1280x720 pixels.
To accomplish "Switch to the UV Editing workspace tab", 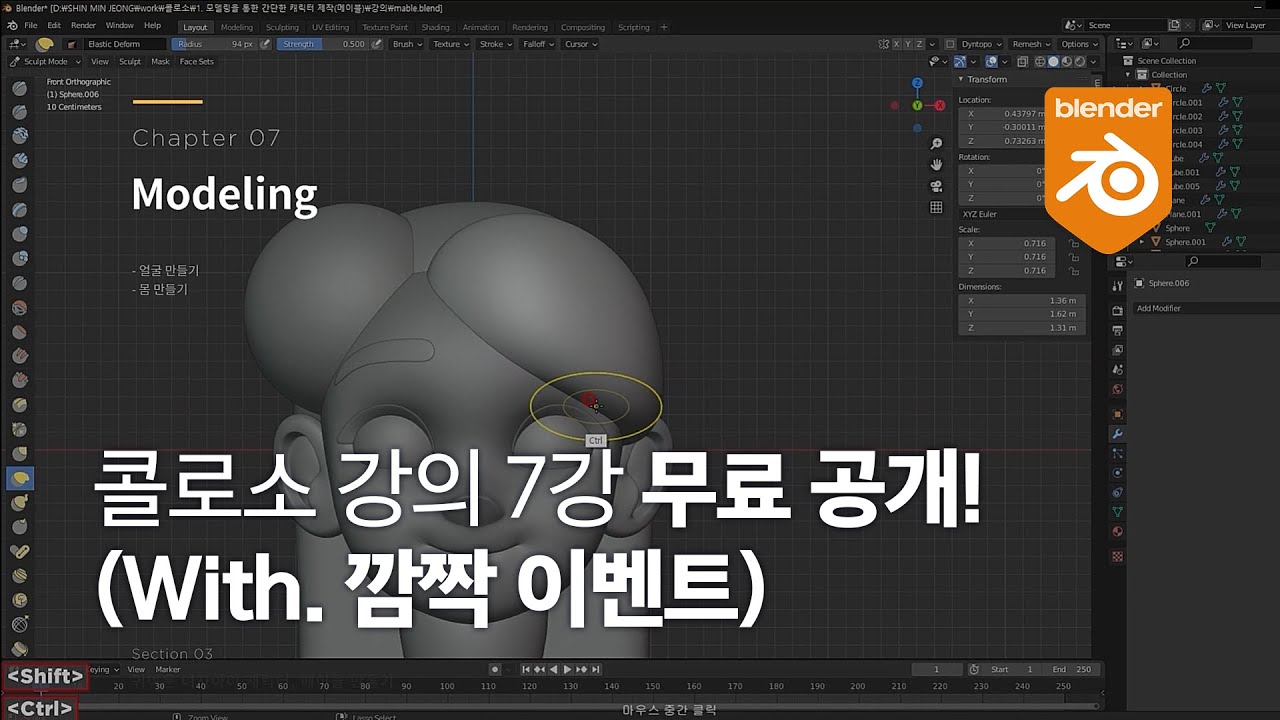I will click(330, 27).
